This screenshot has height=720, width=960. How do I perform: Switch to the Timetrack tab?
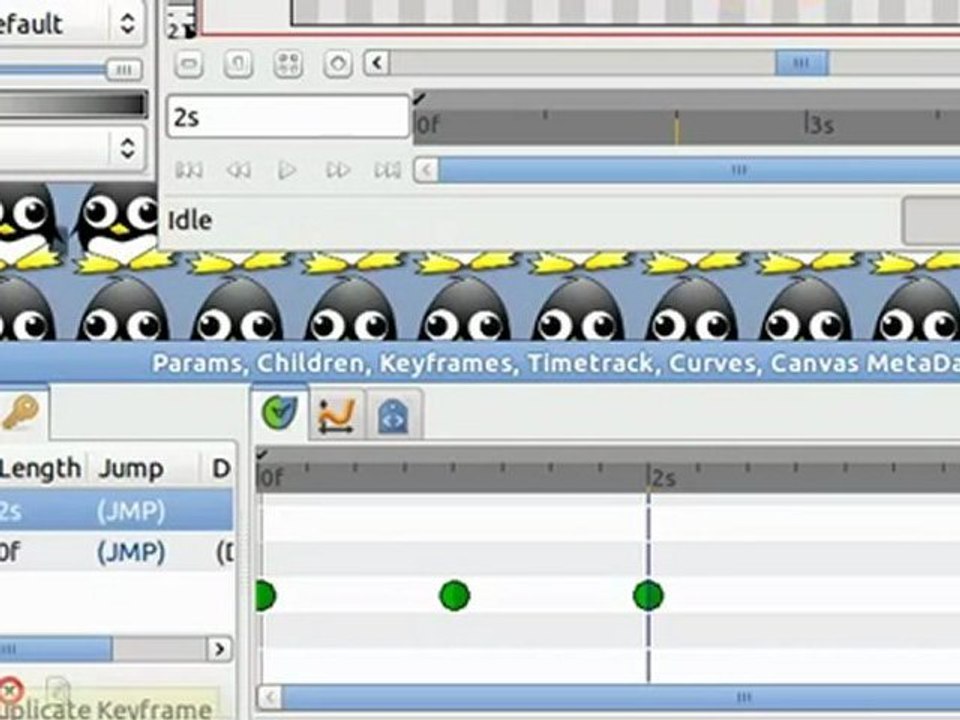pyautogui.click(x=279, y=413)
